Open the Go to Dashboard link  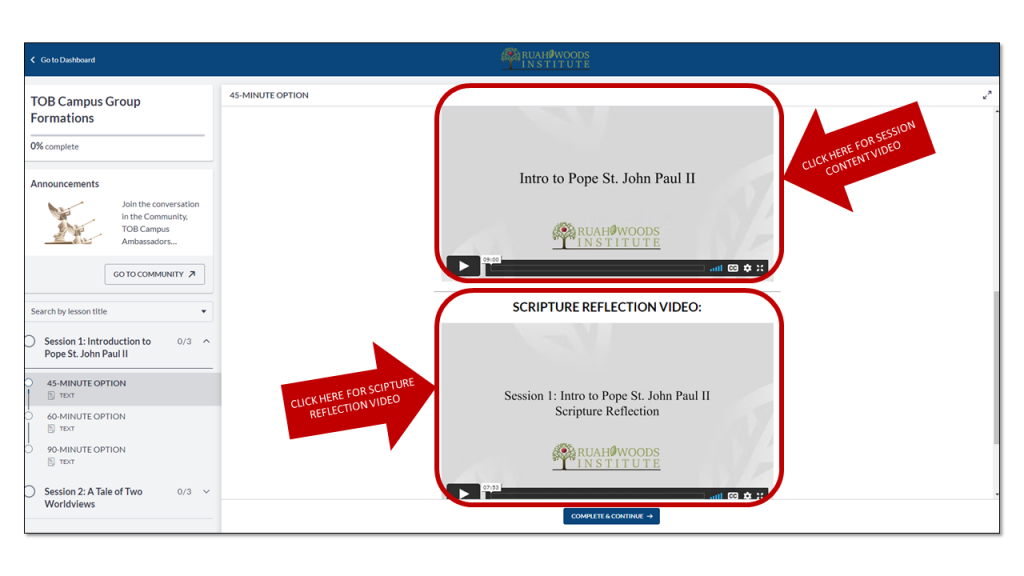click(x=62, y=58)
